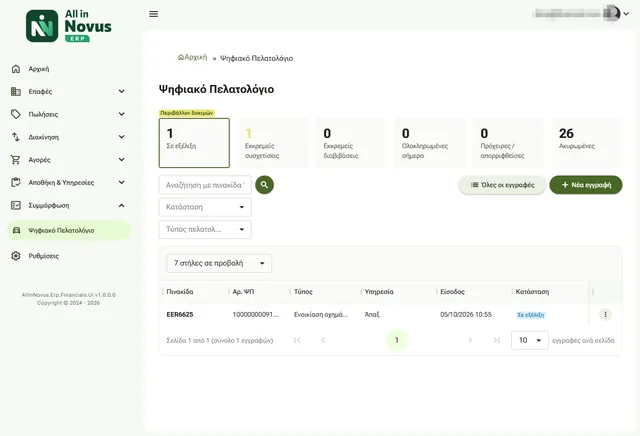The height and width of the screenshot is (436, 640).
Task: Select Ψηφιακό Πελατολόγιο sidebar item
Action: 69,230
